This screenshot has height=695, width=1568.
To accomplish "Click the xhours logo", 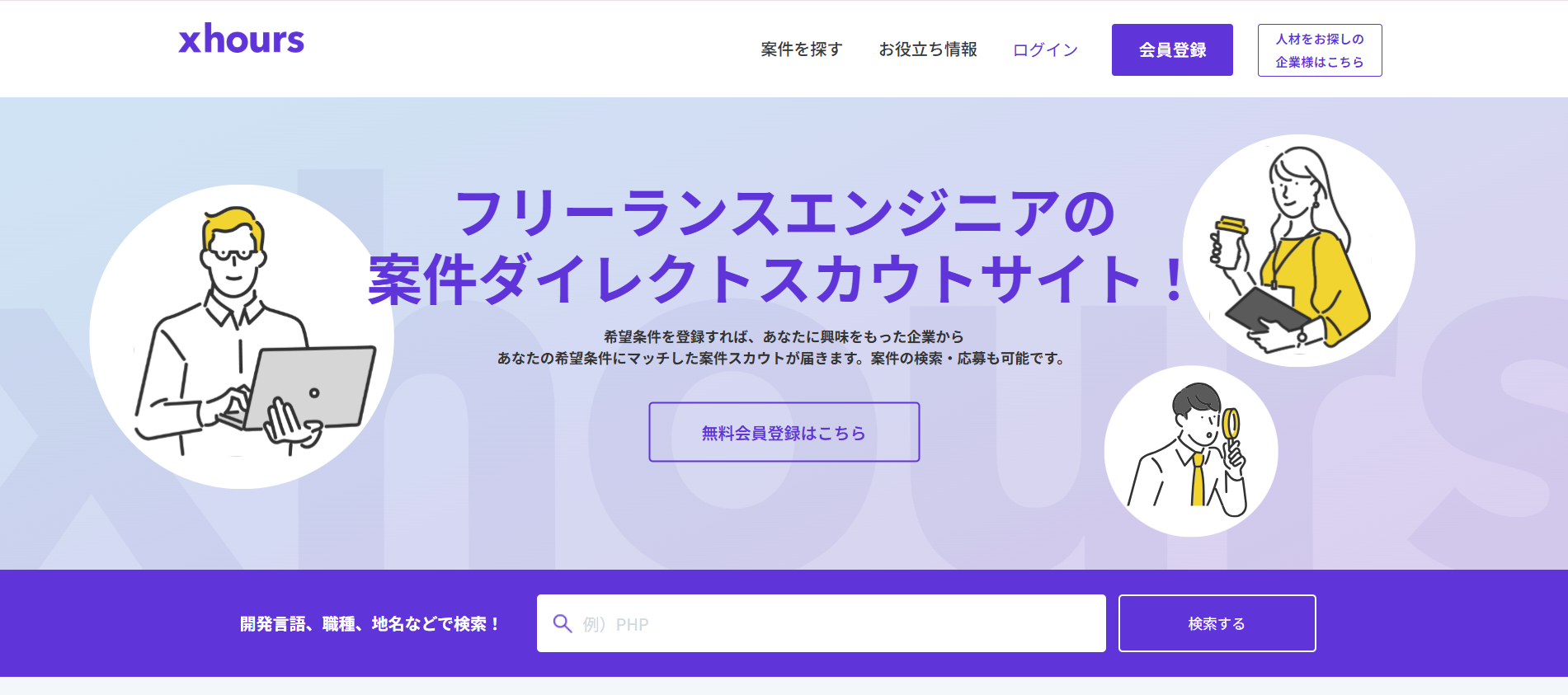I will coord(241,40).
